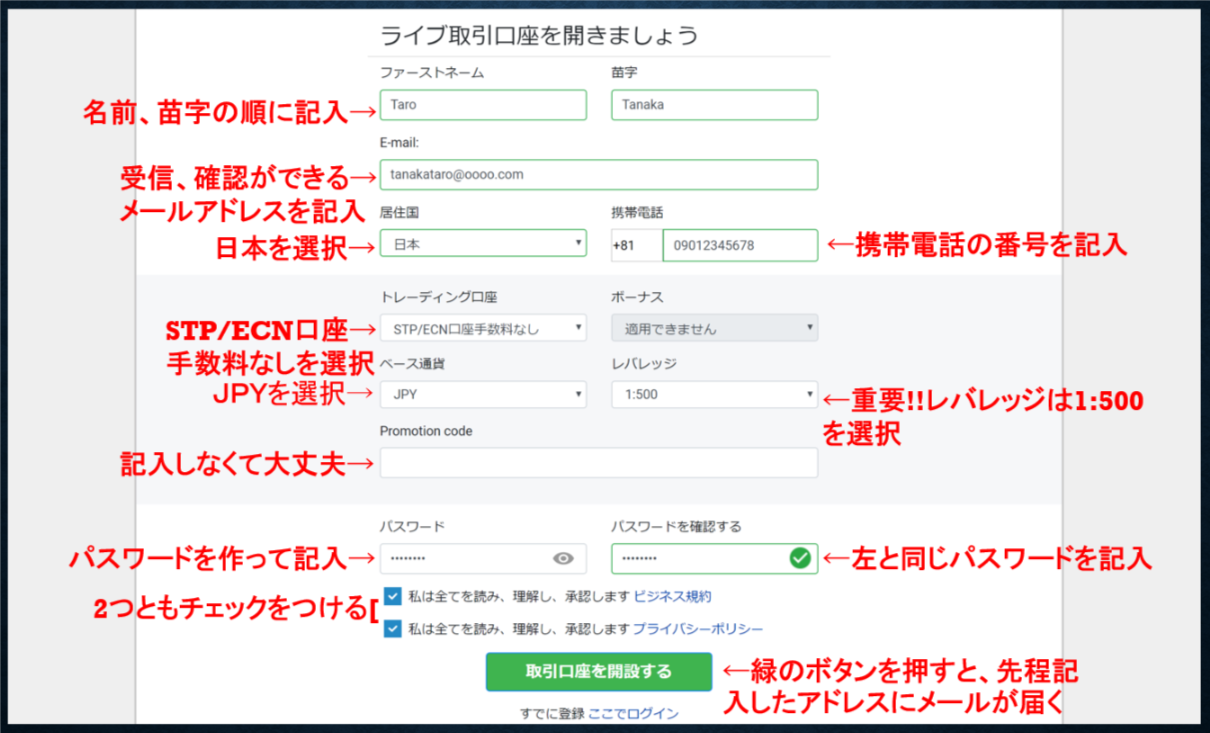
Task: Click the 携帯電話 phone number field
Action: [x=740, y=244]
